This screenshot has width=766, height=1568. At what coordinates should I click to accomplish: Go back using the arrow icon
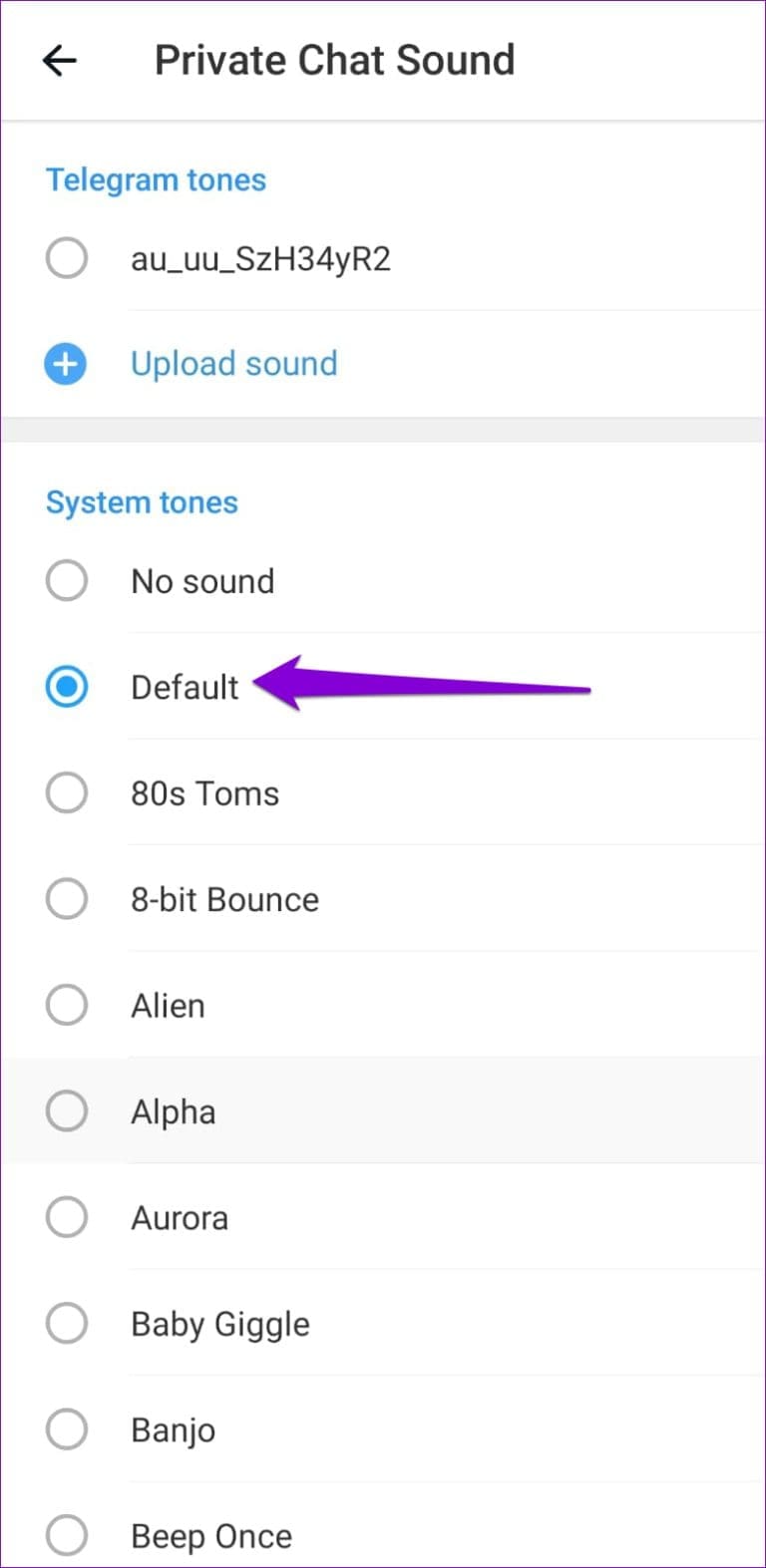click(59, 60)
